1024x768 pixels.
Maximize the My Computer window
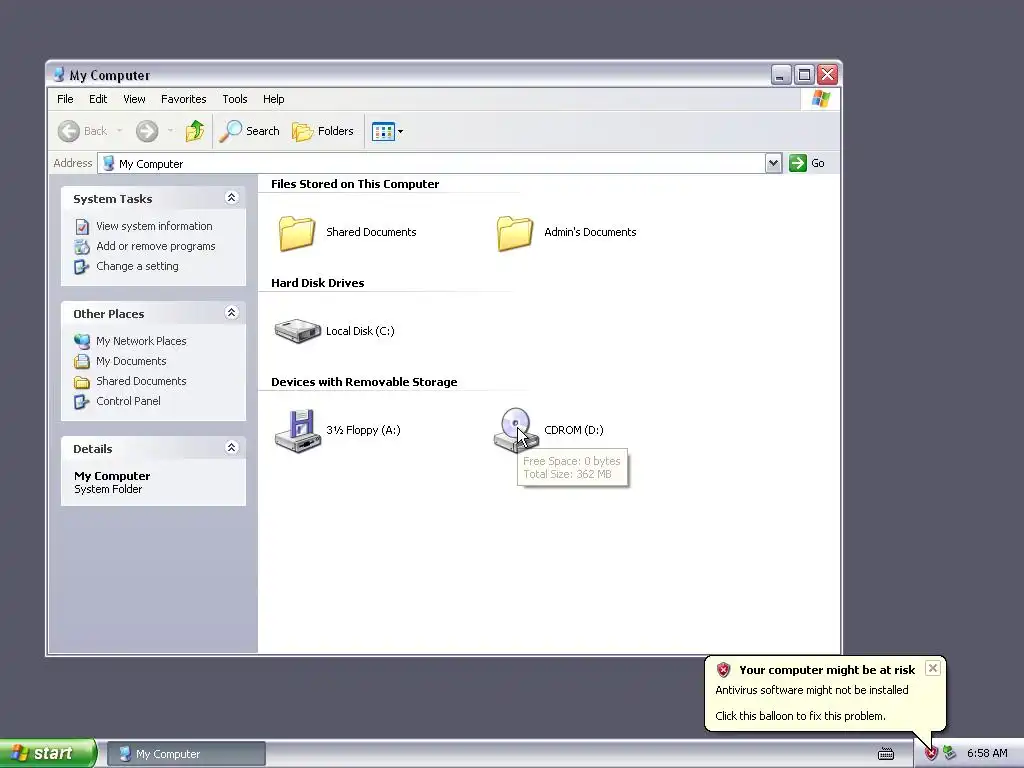(x=804, y=74)
